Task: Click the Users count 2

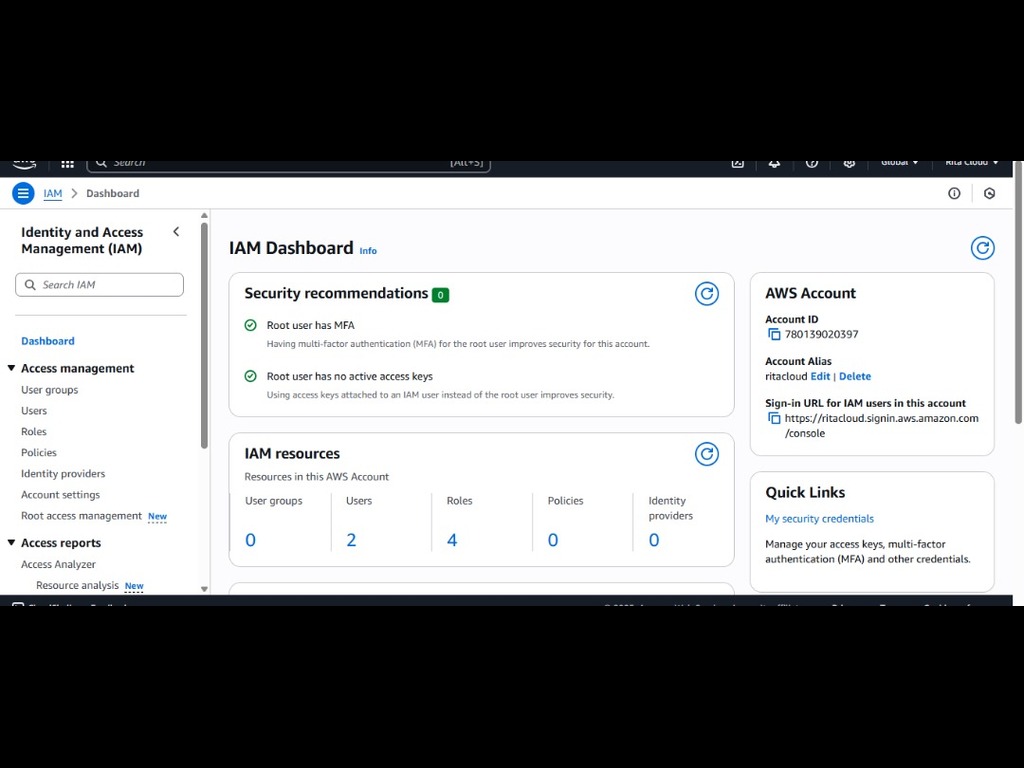Action: coord(351,540)
